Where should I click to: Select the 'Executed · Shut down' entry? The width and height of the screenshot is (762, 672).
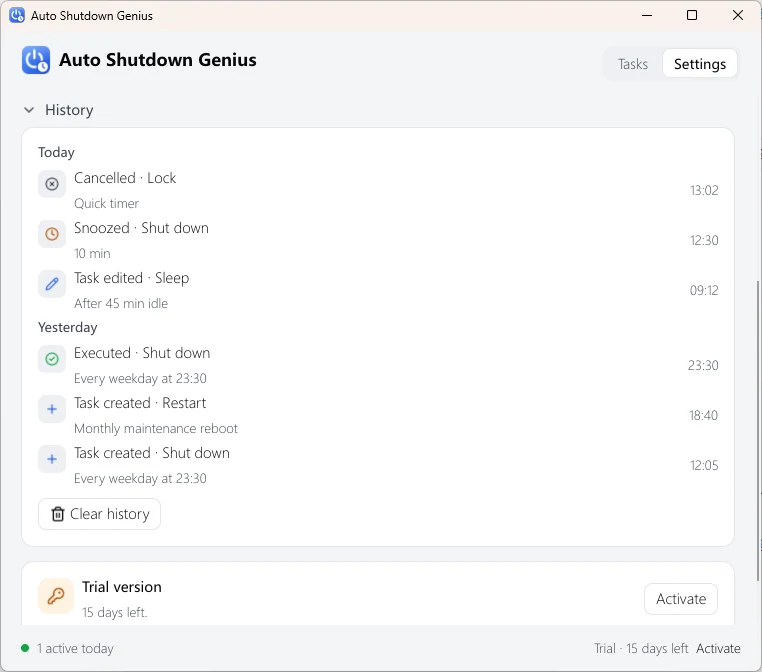(x=142, y=353)
